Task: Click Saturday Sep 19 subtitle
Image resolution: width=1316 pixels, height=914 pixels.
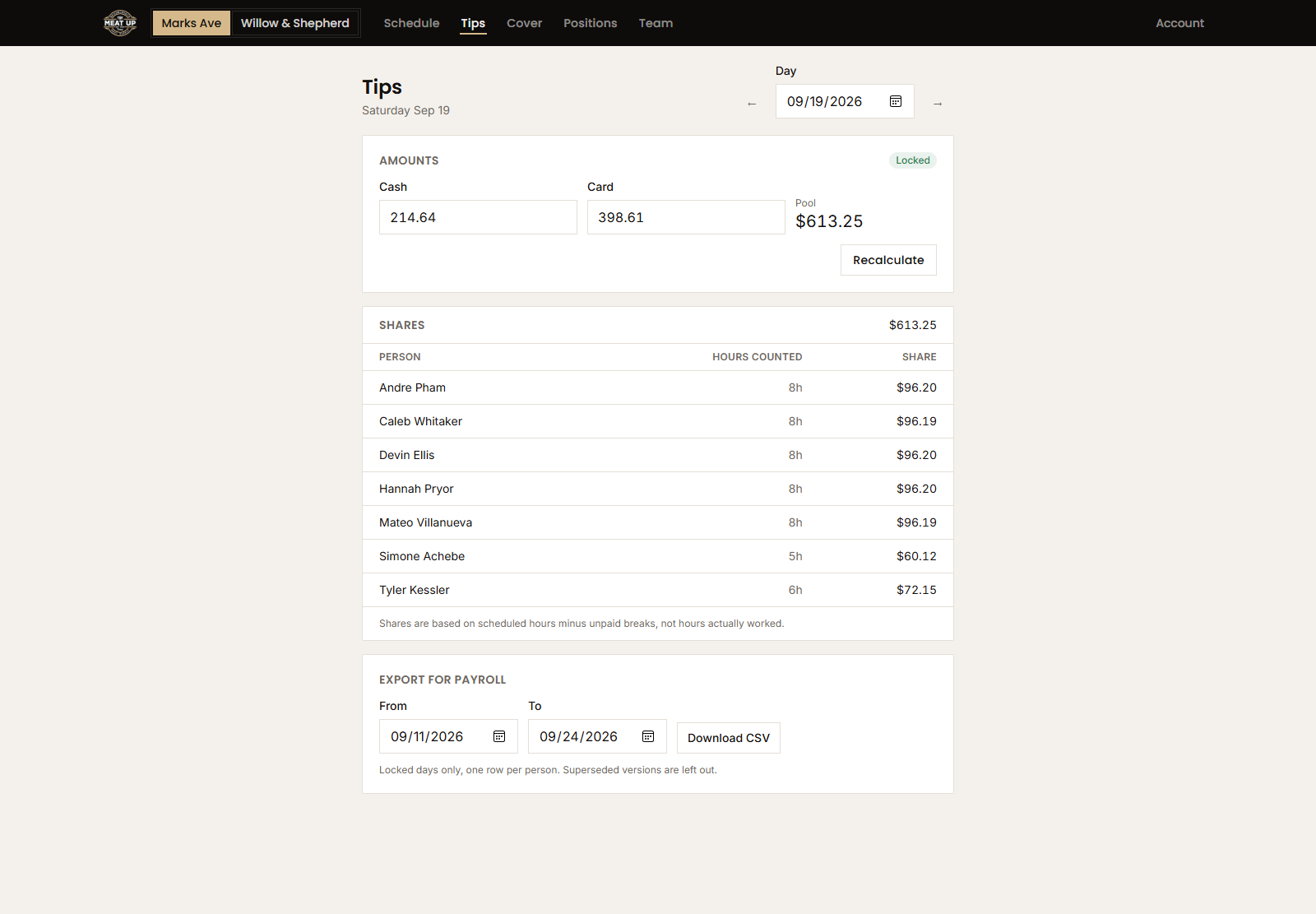Action: click(x=405, y=110)
